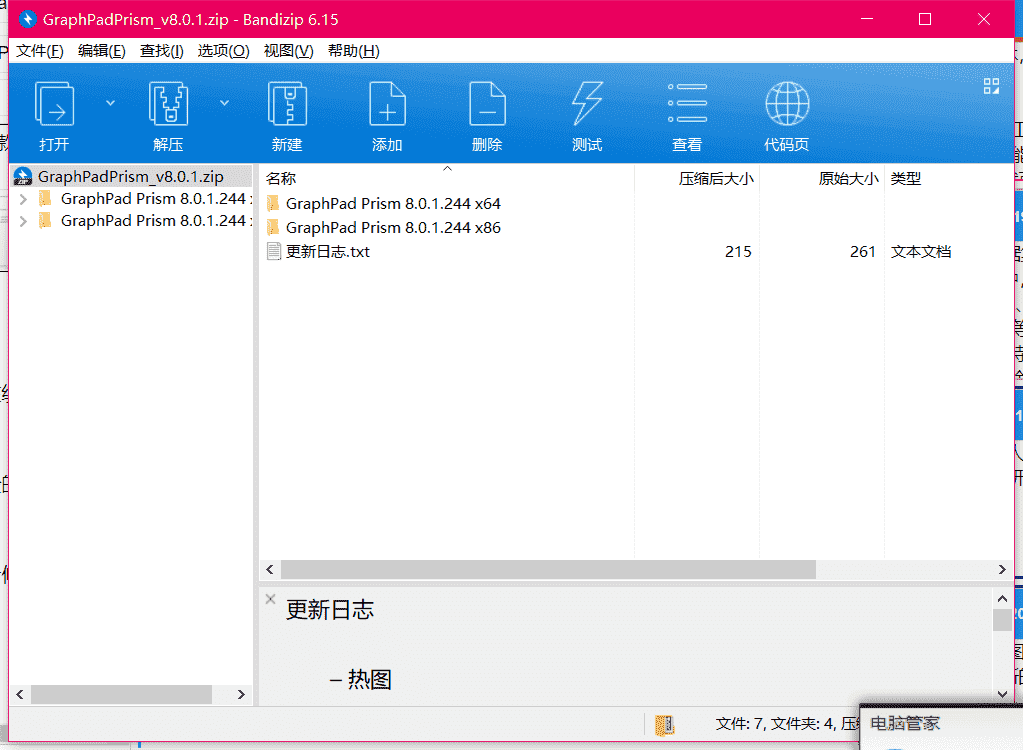This screenshot has height=750, width=1023.
Task: Click the archive icon in status bar
Action: pyautogui.click(x=664, y=725)
